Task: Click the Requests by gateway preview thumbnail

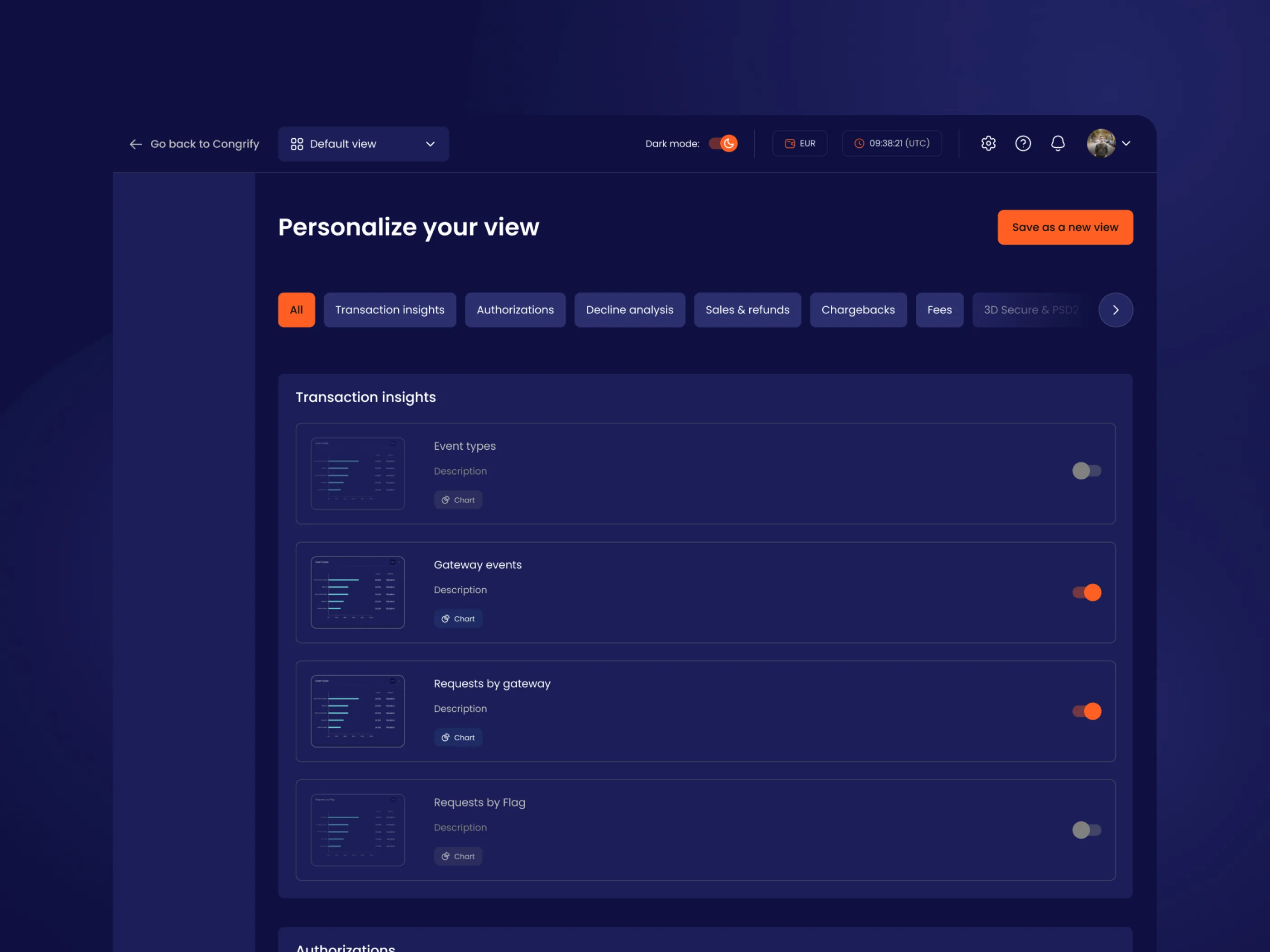Action: (358, 712)
